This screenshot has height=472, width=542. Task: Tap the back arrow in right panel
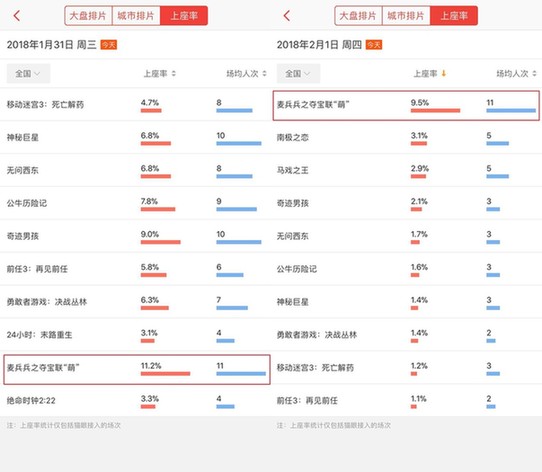click(x=287, y=16)
